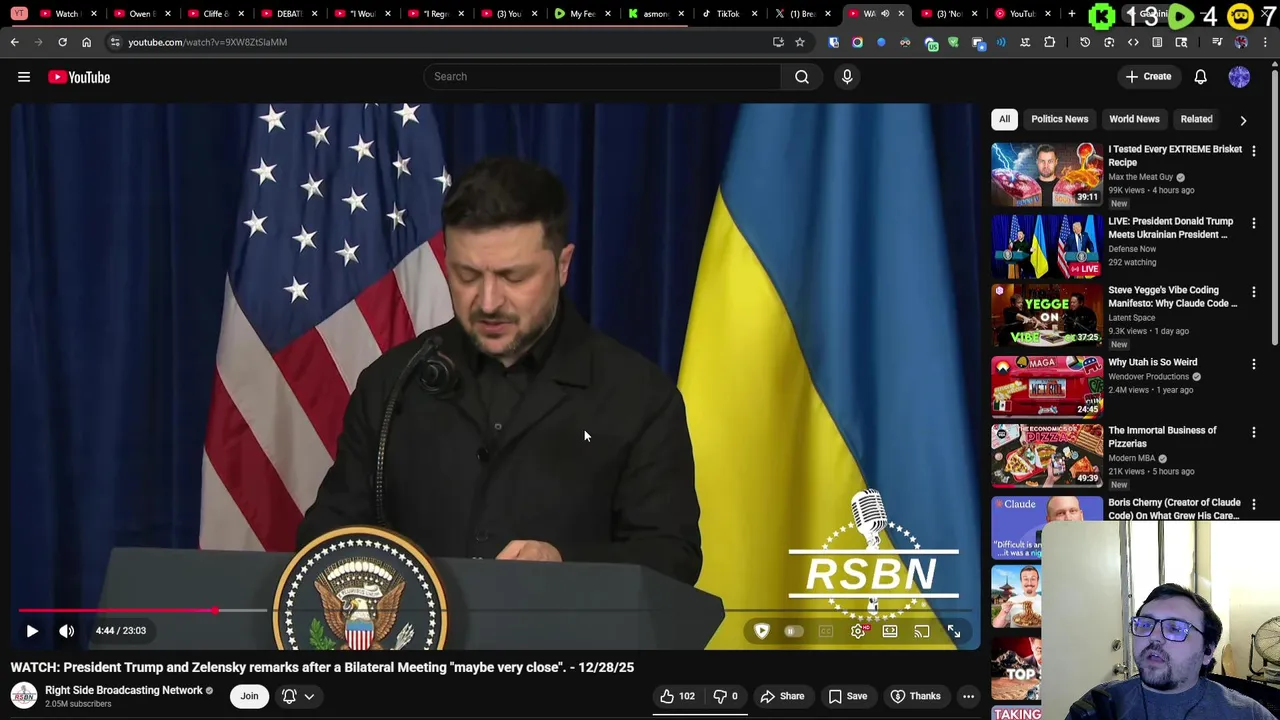This screenshot has height=720, width=1280.
Task: Open the YouTube hamburger guide menu
Action: [24, 77]
